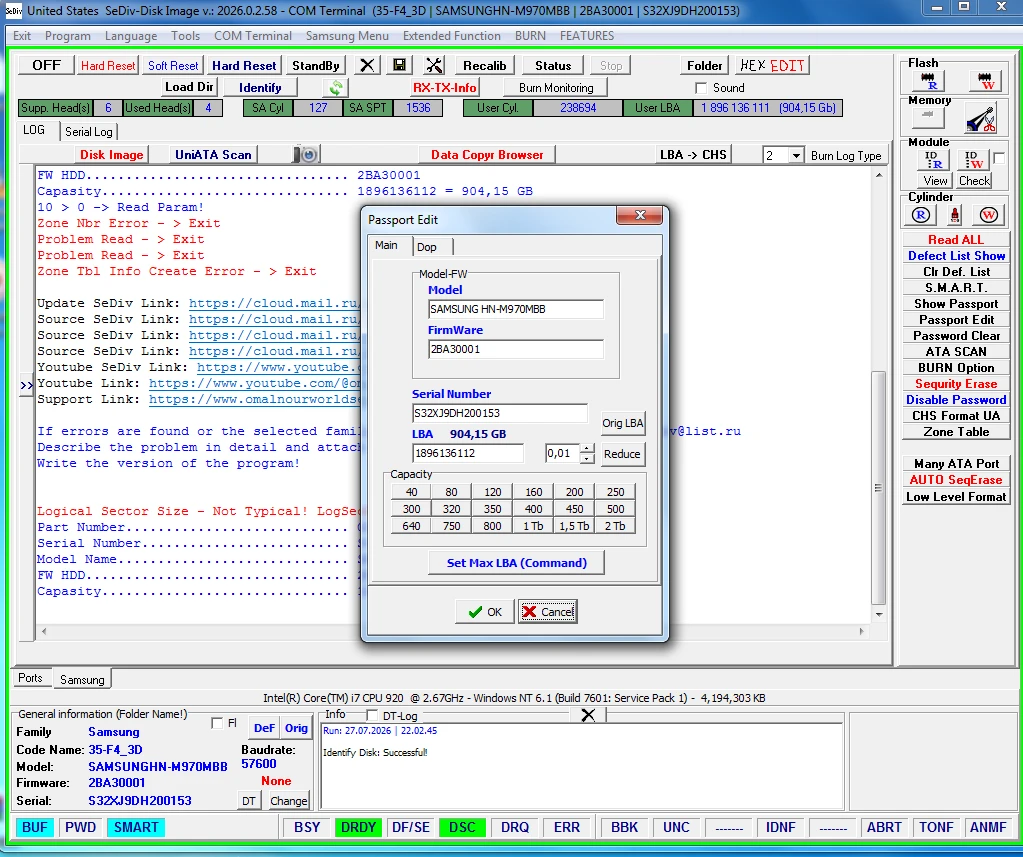Click the Orig LBA button
The height and width of the screenshot is (857, 1023).
pos(622,423)
